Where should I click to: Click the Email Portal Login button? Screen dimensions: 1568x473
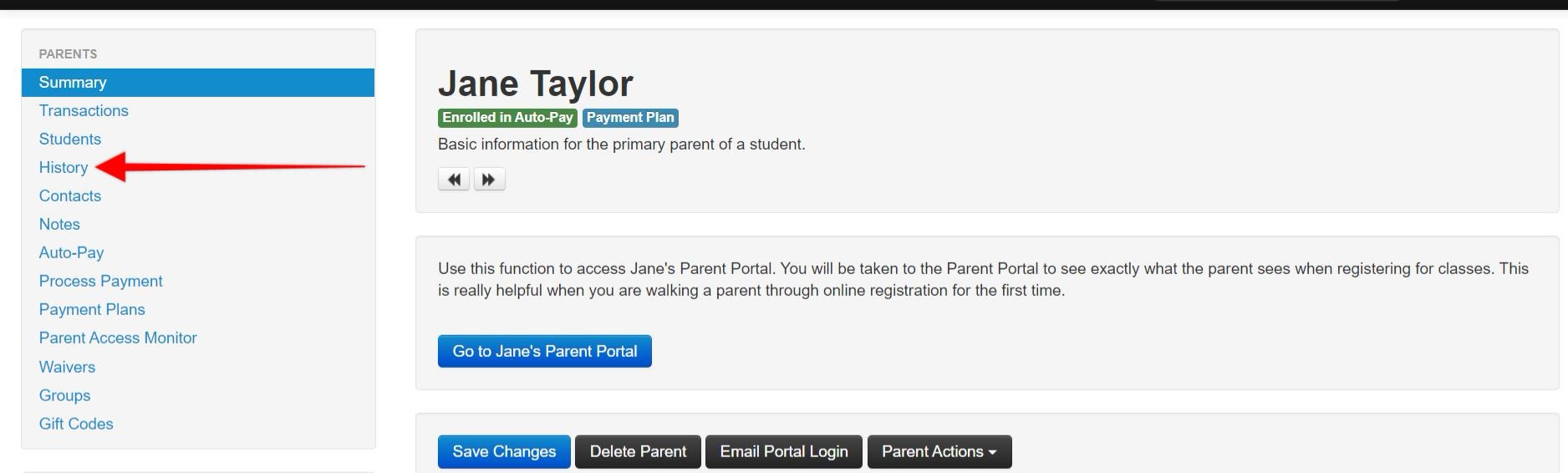783,452
